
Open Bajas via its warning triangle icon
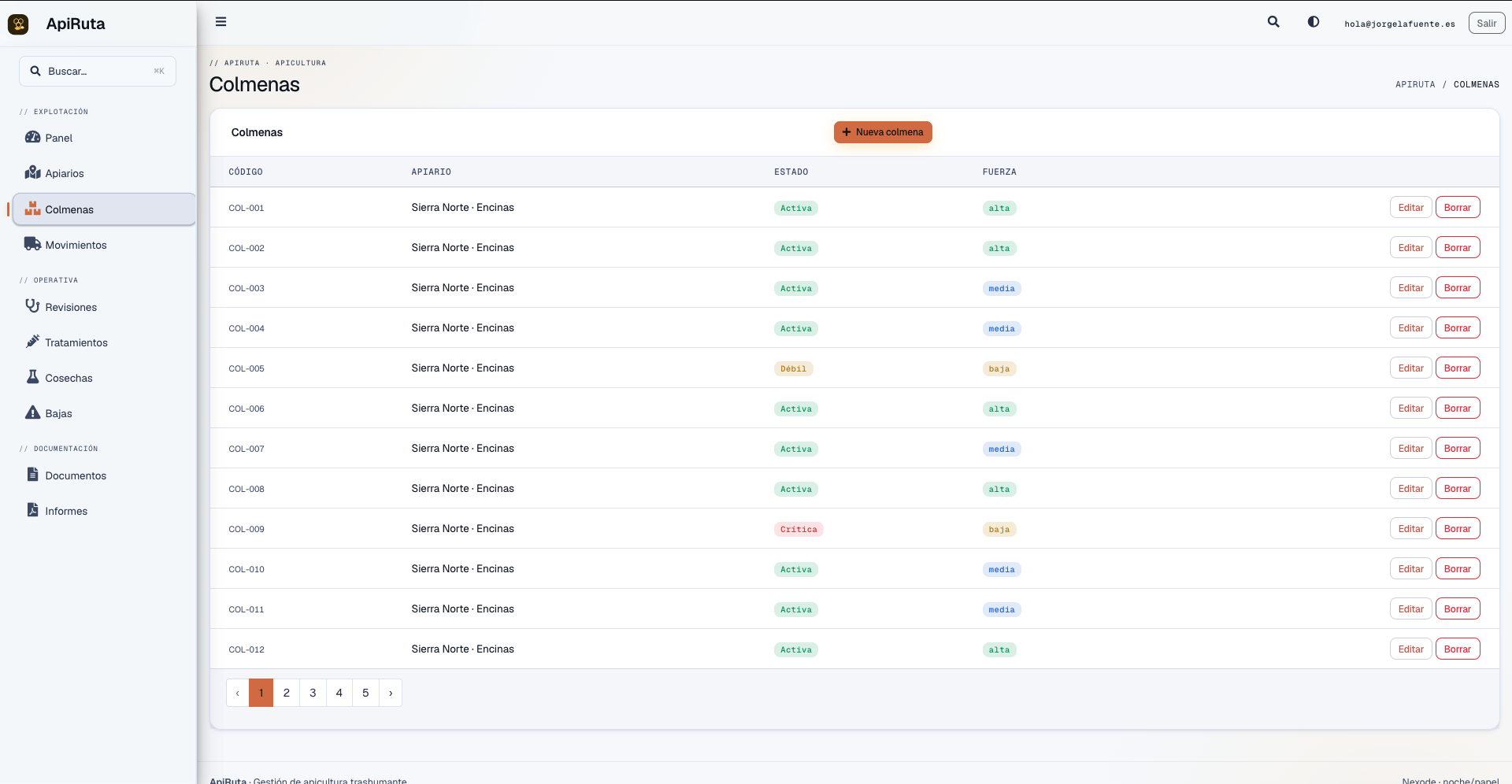click(32, 412)
